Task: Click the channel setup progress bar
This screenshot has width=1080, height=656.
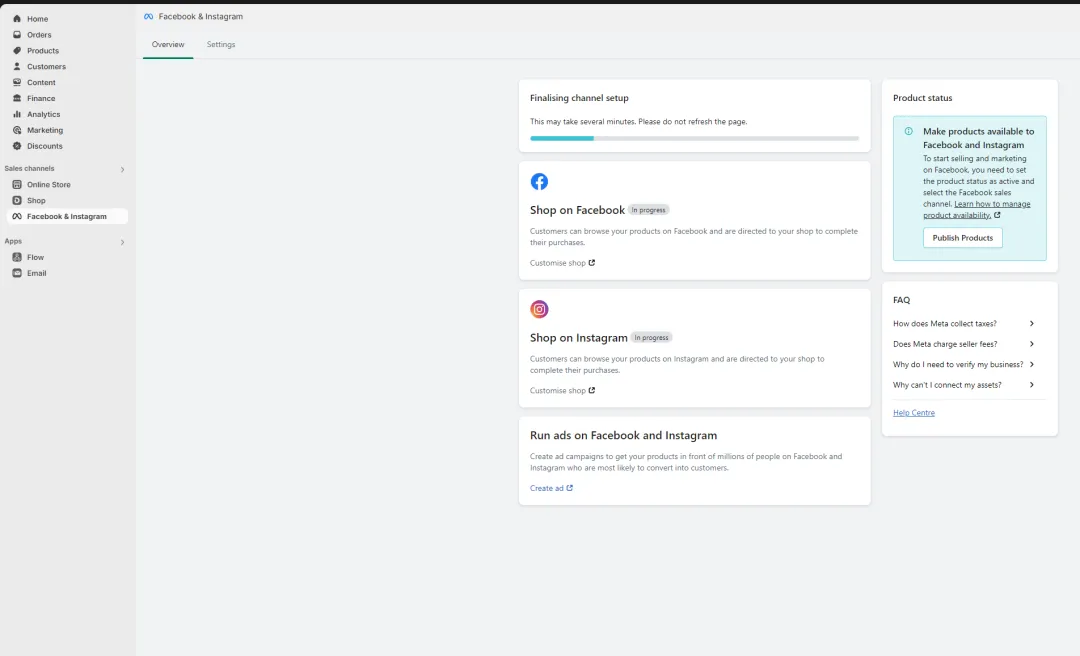Action: point(694,139)
